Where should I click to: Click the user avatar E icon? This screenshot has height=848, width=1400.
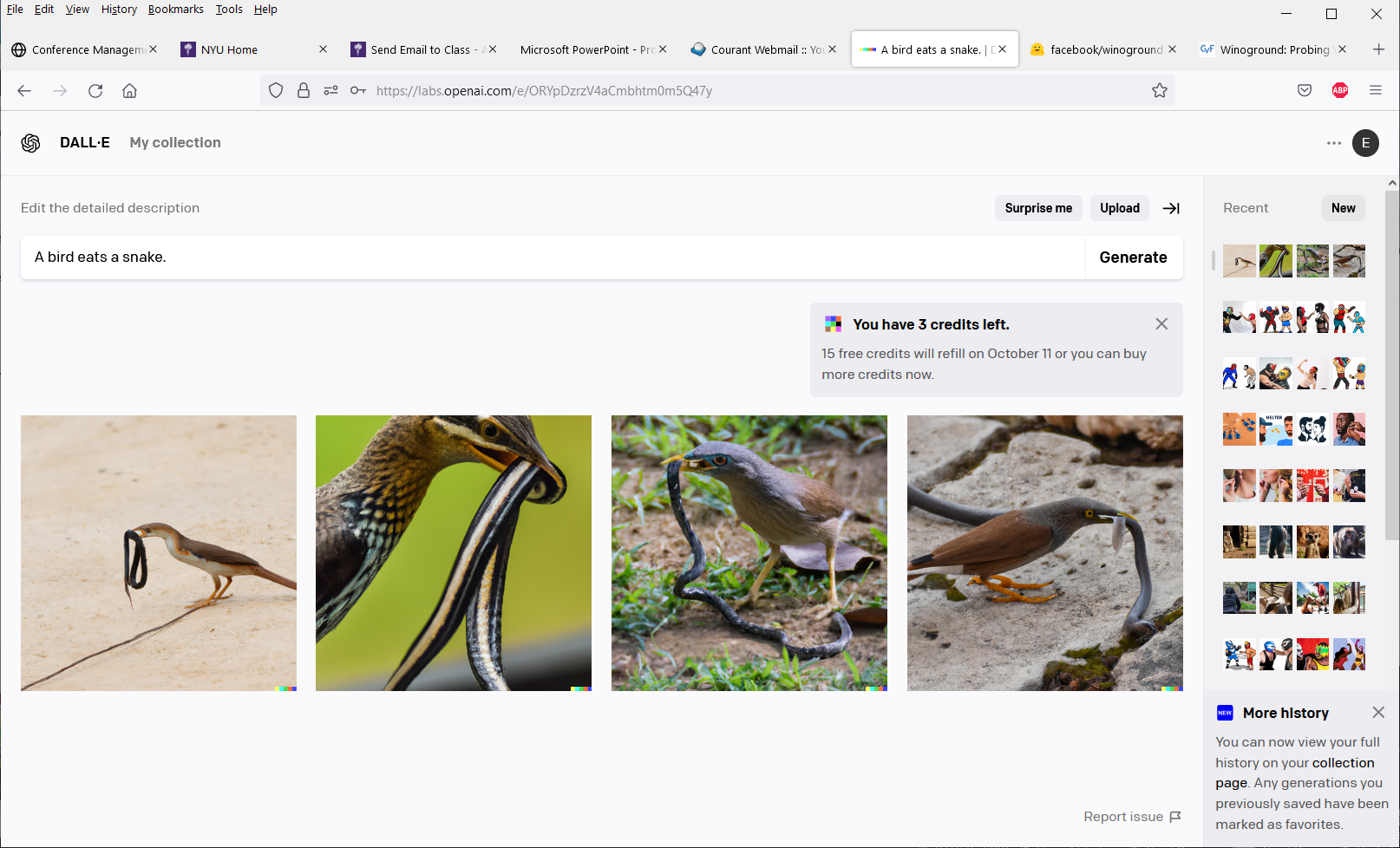coord(1365,143)
